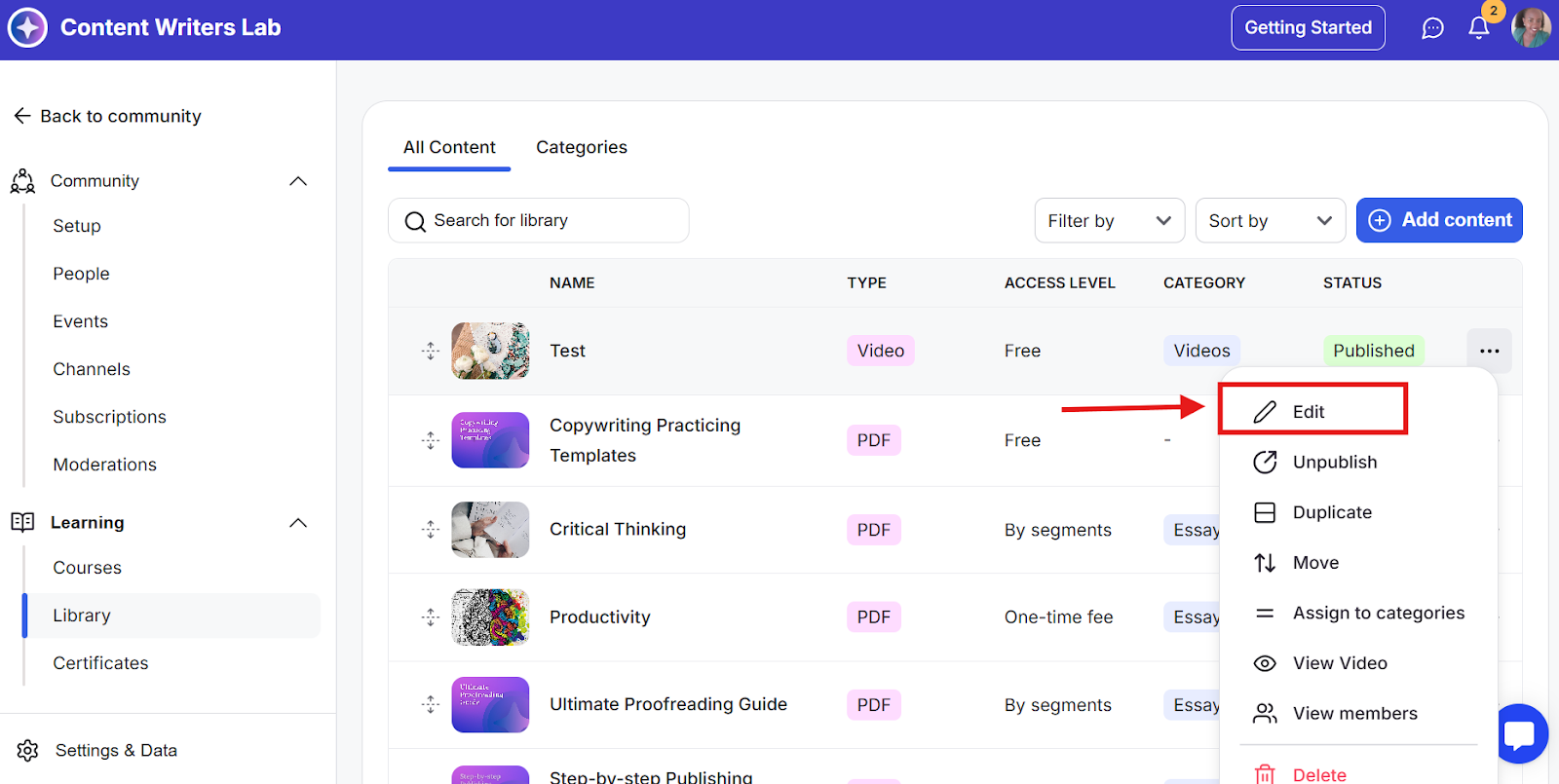
Task: Collapse the Community section chevron
Action: 298,181
